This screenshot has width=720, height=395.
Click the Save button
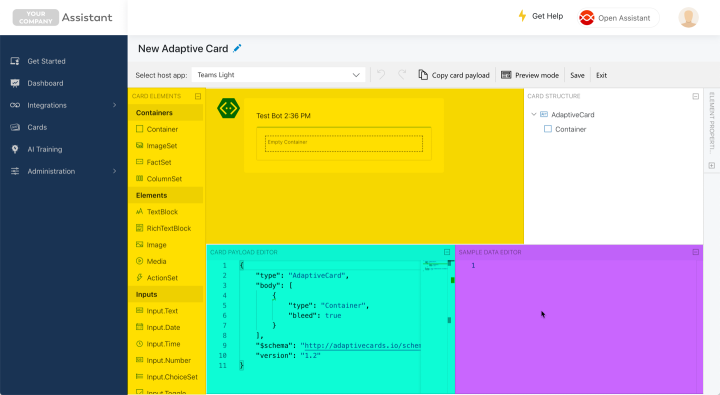[577, 75]
